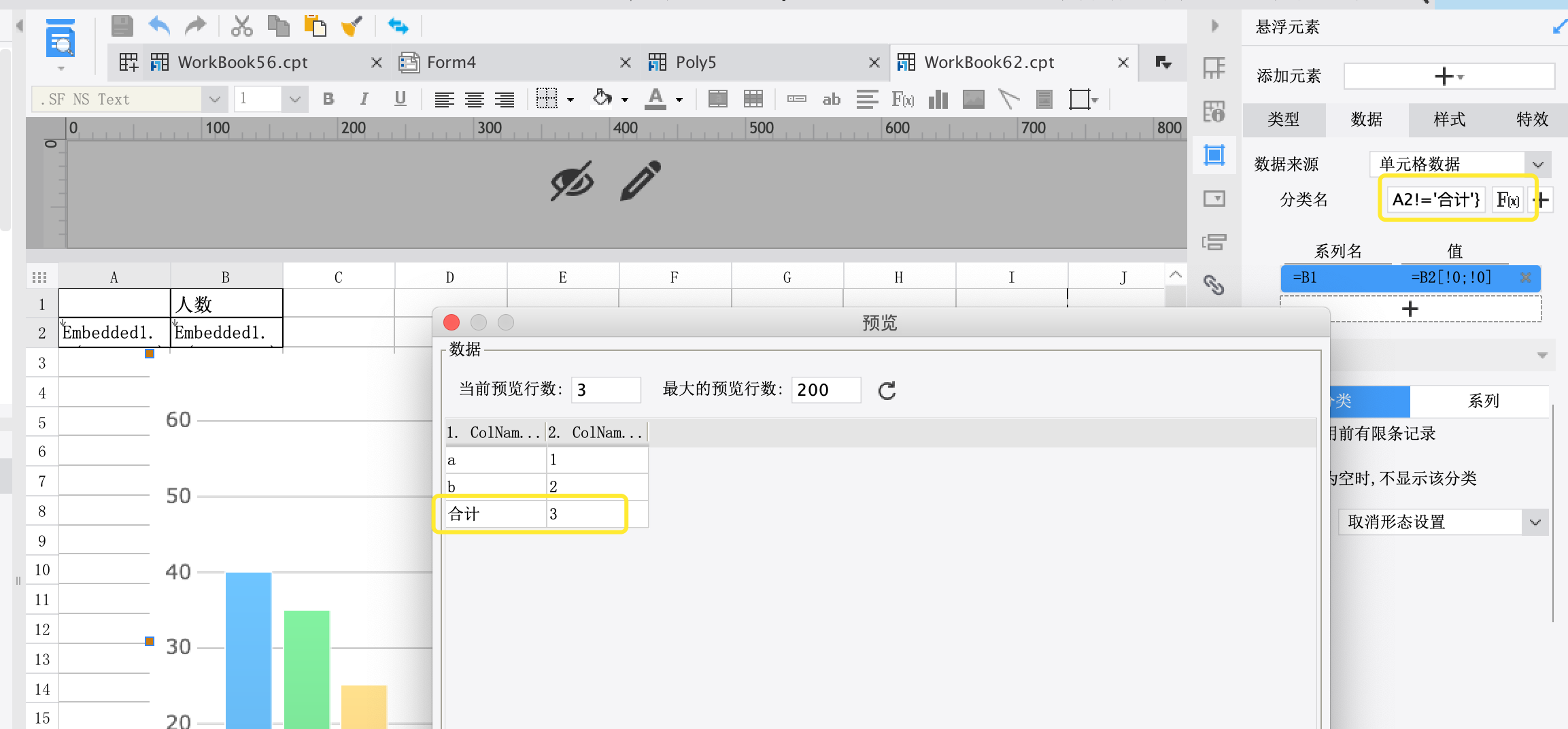
Task: Refresh the preview data rows
Action: [x=887, y=390]
